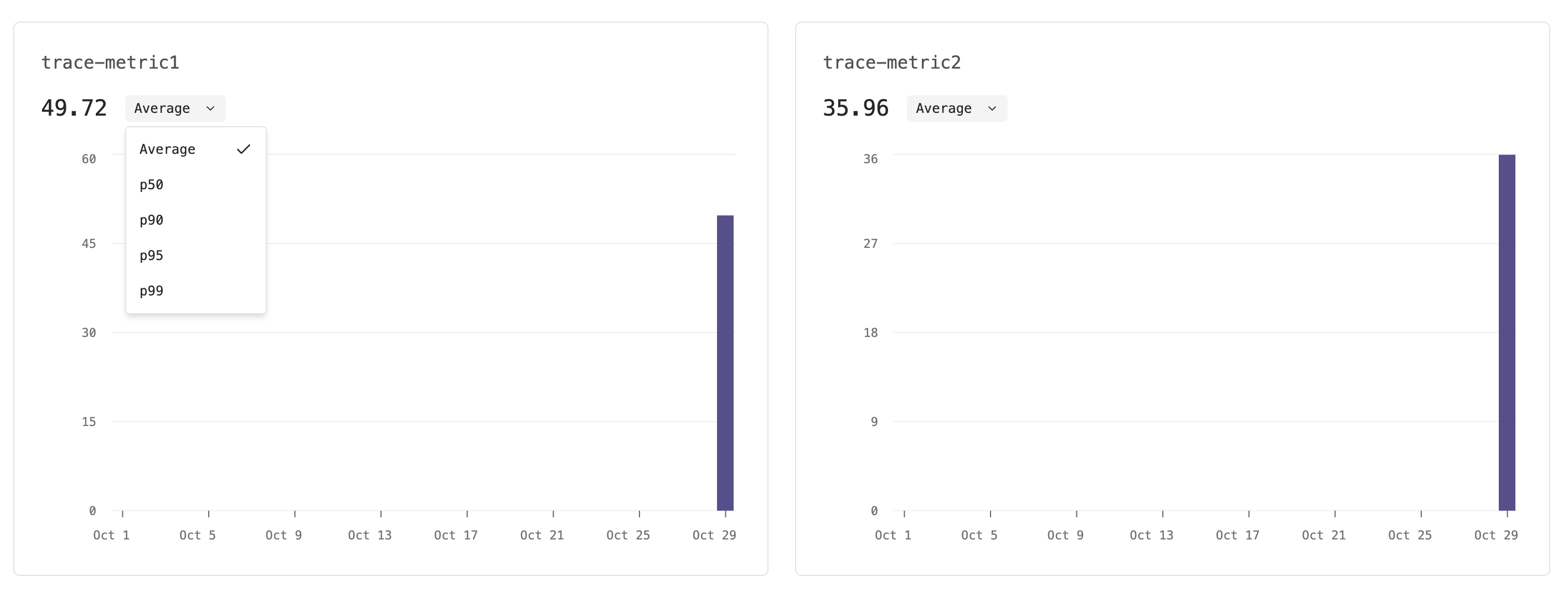Click the purple bar on the trace-metric1 chart

click(725, 365)
